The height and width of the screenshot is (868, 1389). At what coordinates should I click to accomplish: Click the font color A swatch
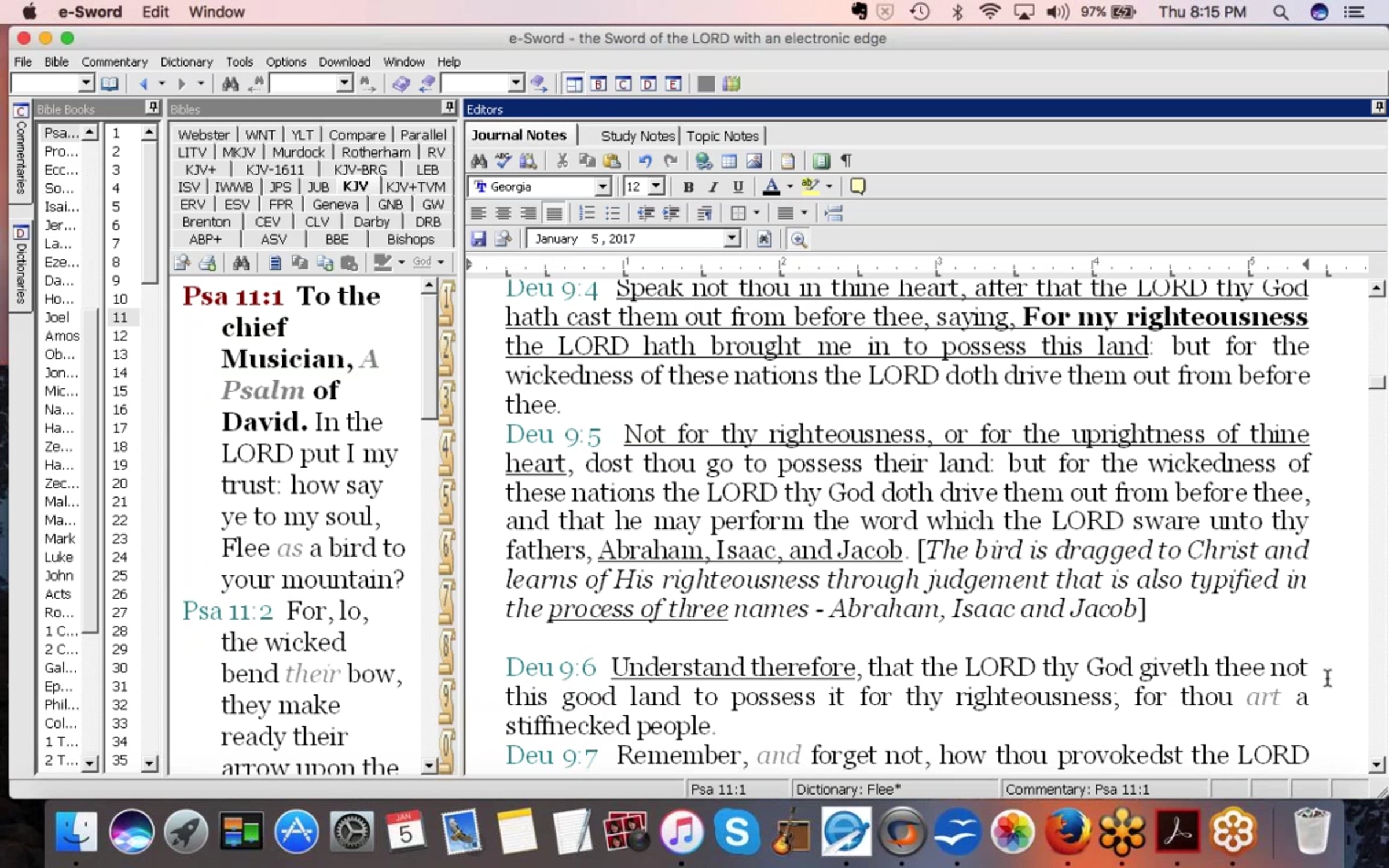771,187
